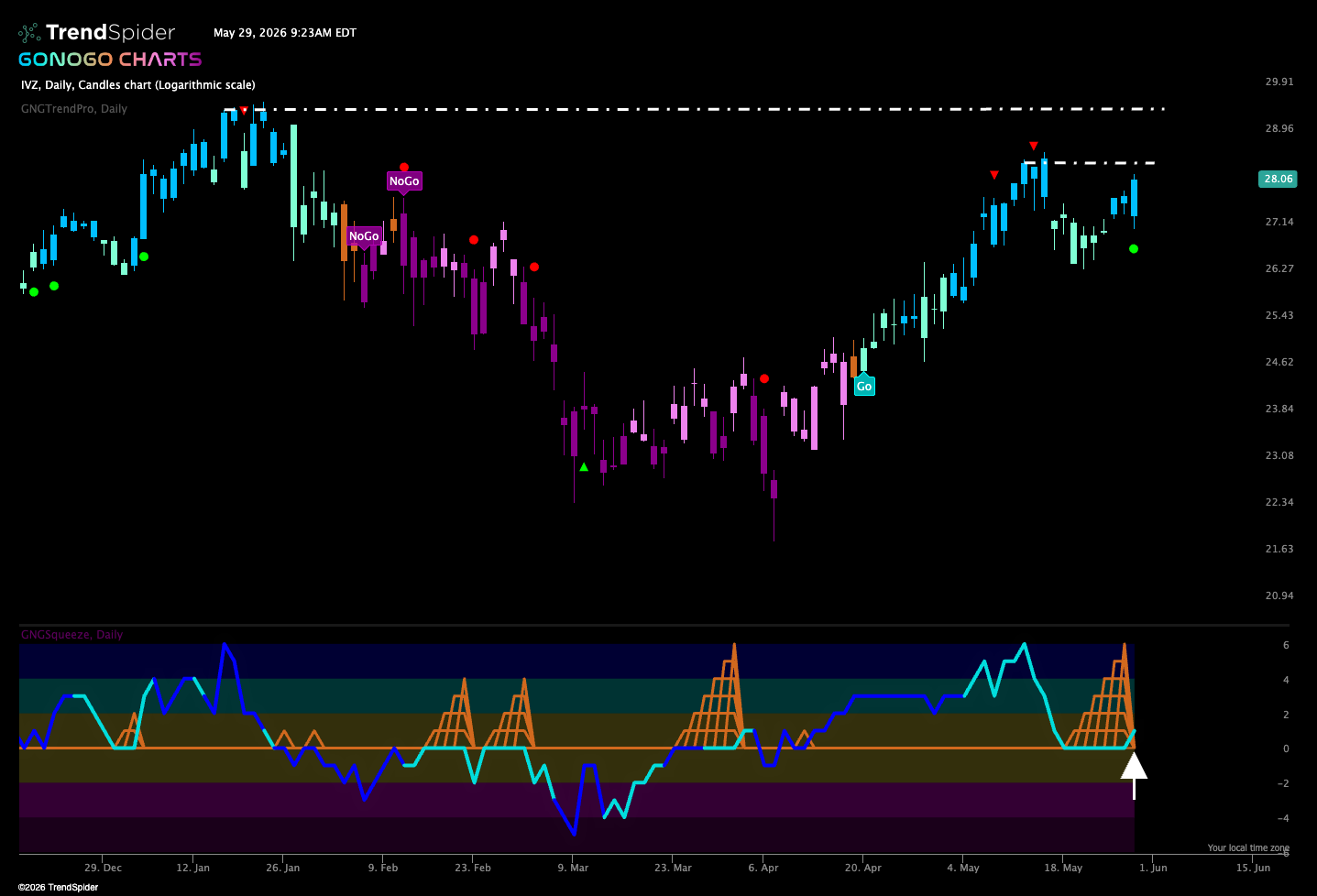Click the 18. May date axis label
Image resolution: width=1317 pixels, height=896 pixels.
(x=1063, y=868)
